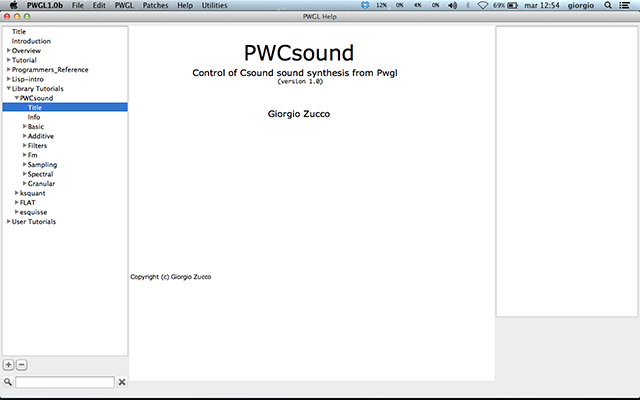Click the subtitle about Csound sound synthesis
Viewport: 640px width, 400px height.
point(295,73)
